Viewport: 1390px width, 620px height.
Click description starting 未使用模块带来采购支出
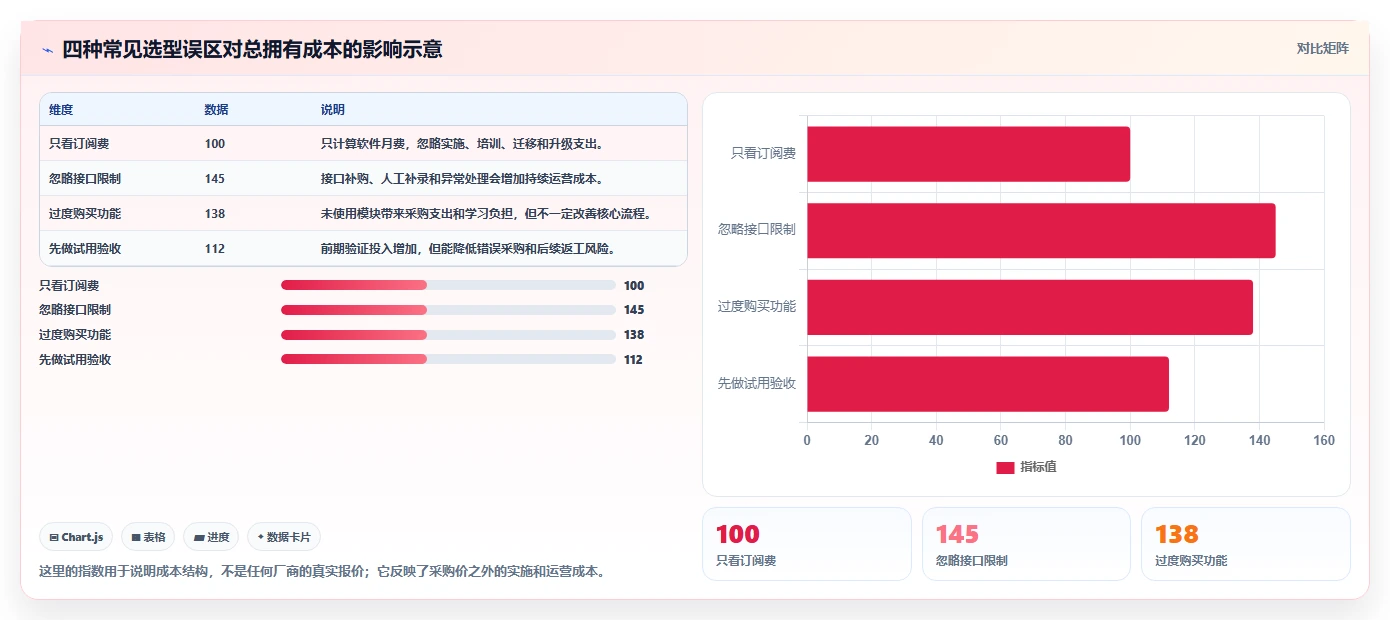click(486, 214)
